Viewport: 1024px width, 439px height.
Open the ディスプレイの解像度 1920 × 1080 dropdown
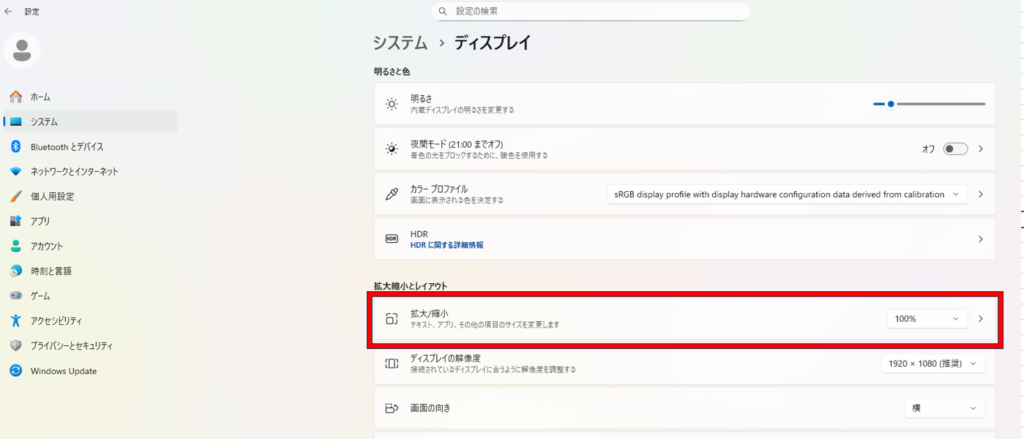click(932, 364)
